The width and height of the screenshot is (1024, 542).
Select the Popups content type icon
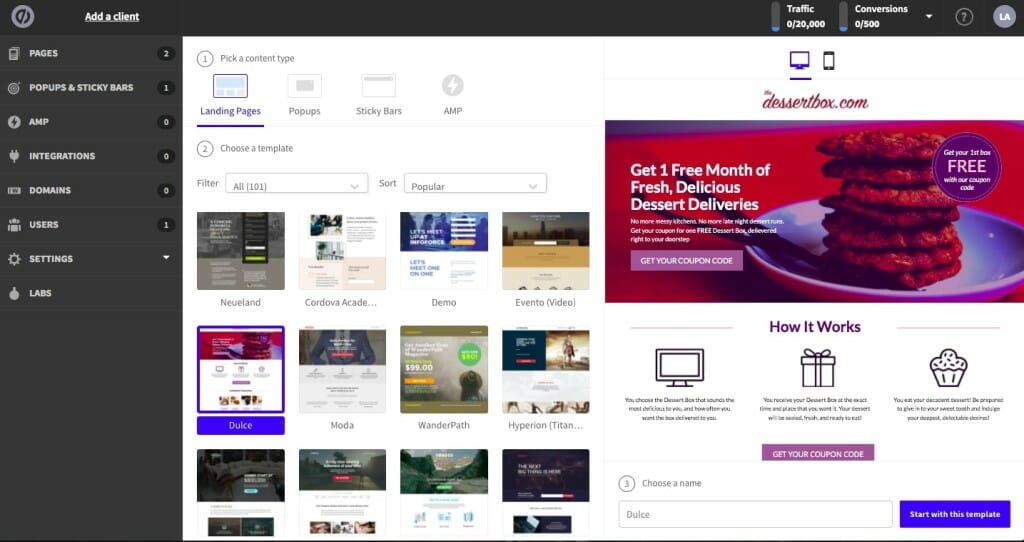[304, 86]
